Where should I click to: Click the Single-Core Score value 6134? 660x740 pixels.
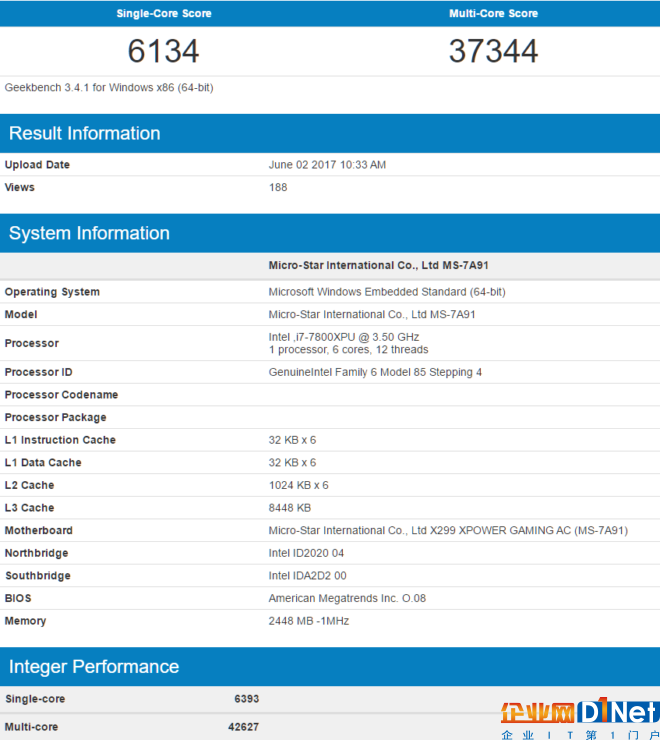pos(163,51)
